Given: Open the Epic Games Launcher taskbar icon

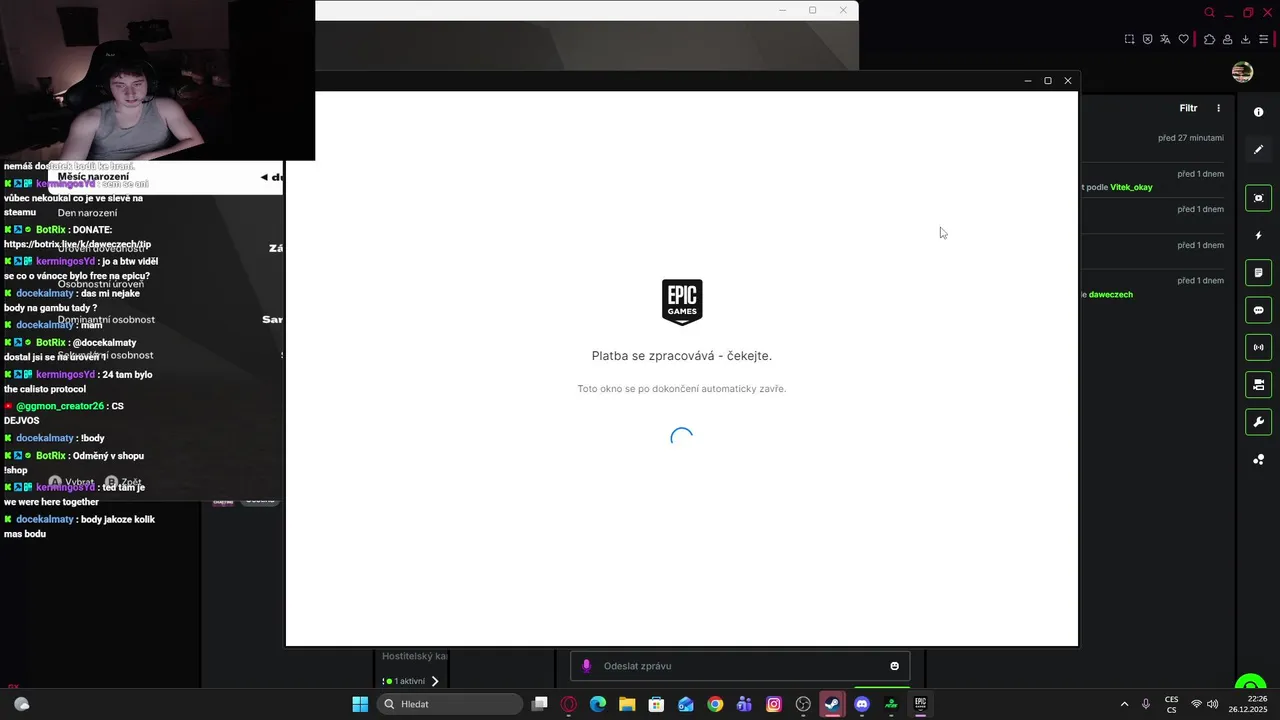Looking at the screenshot, I should (x=920, y=704).
